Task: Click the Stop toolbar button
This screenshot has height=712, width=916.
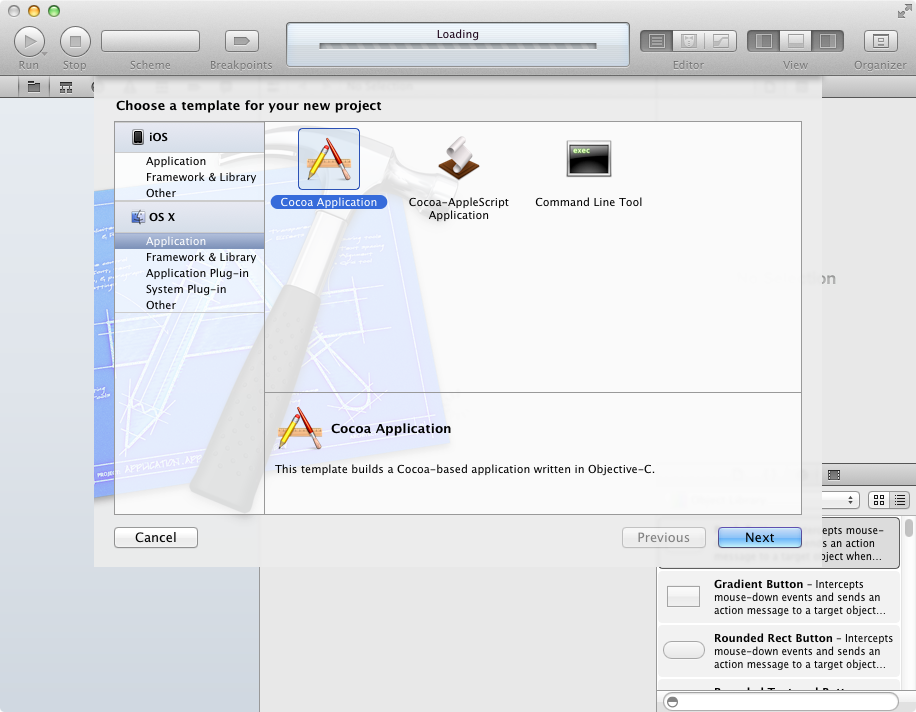Action: pyautogui.click(x=75, y=41)
